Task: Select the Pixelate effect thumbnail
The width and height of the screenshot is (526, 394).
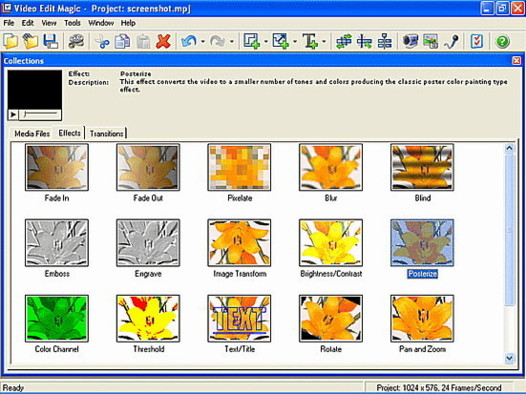Action: pos(239,167)
